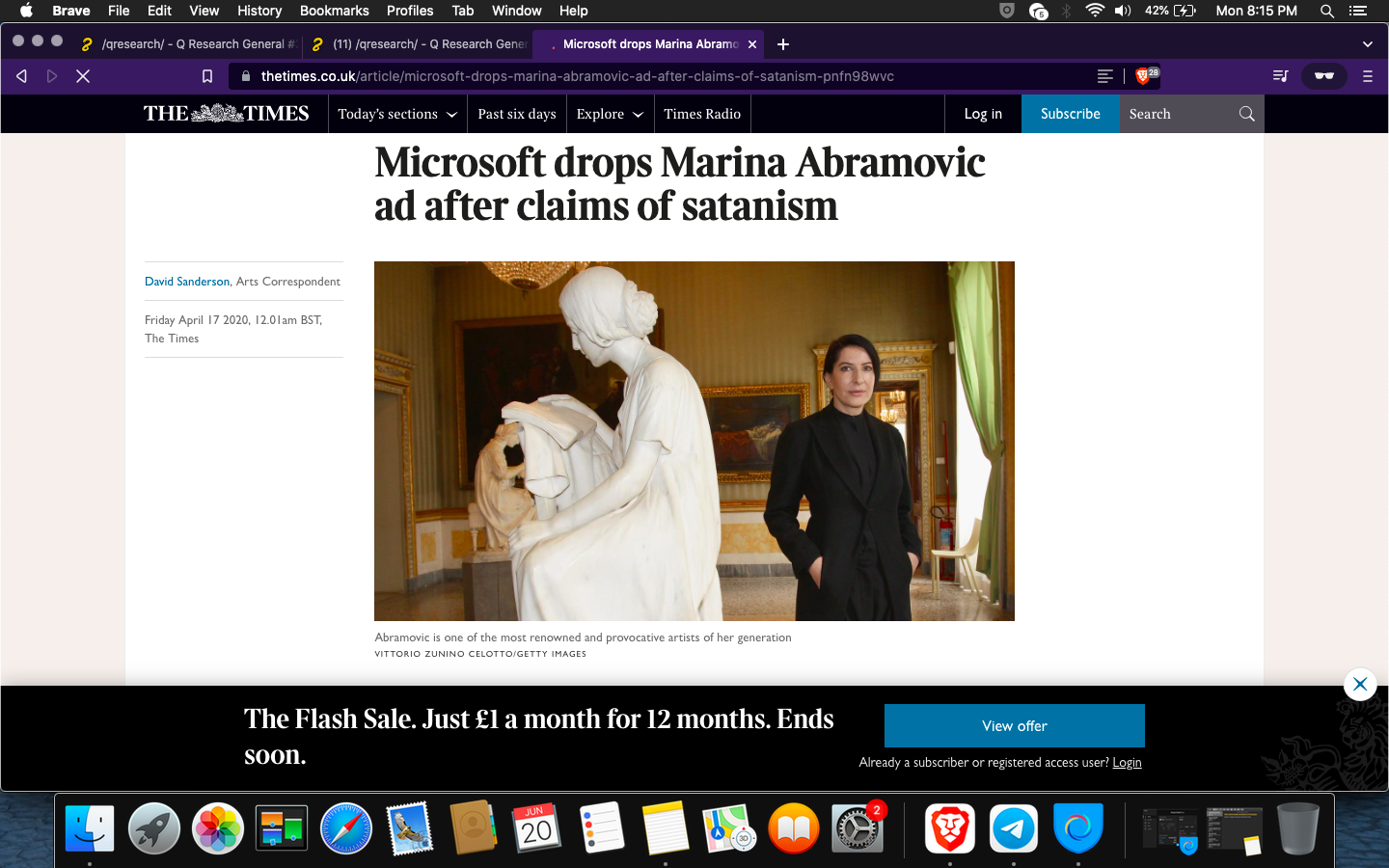This screenshot has height=868, width=1389.
Task: Click The Times logo
Action: tap(227, 114)
